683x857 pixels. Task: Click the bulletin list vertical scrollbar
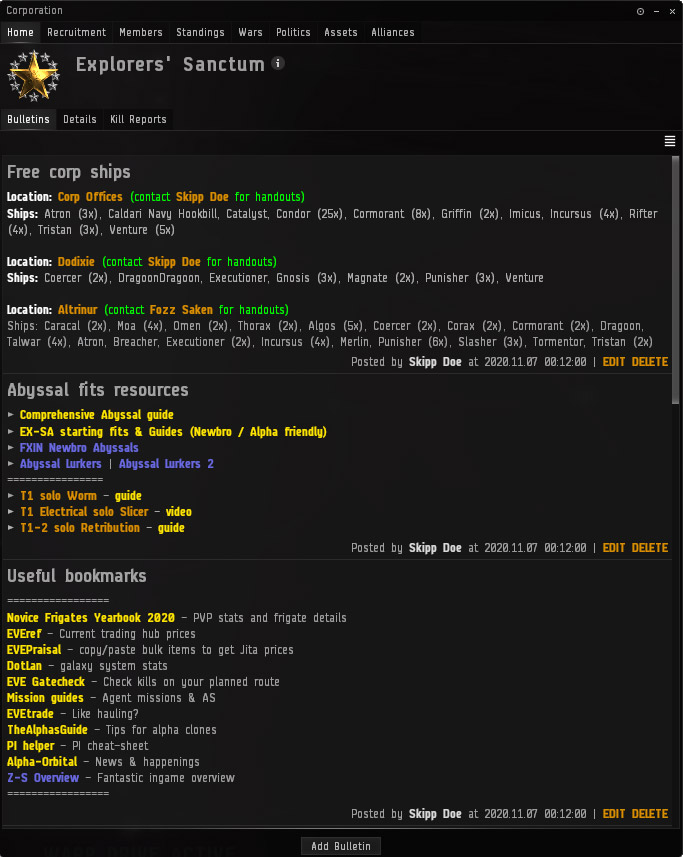click(675, 270)
